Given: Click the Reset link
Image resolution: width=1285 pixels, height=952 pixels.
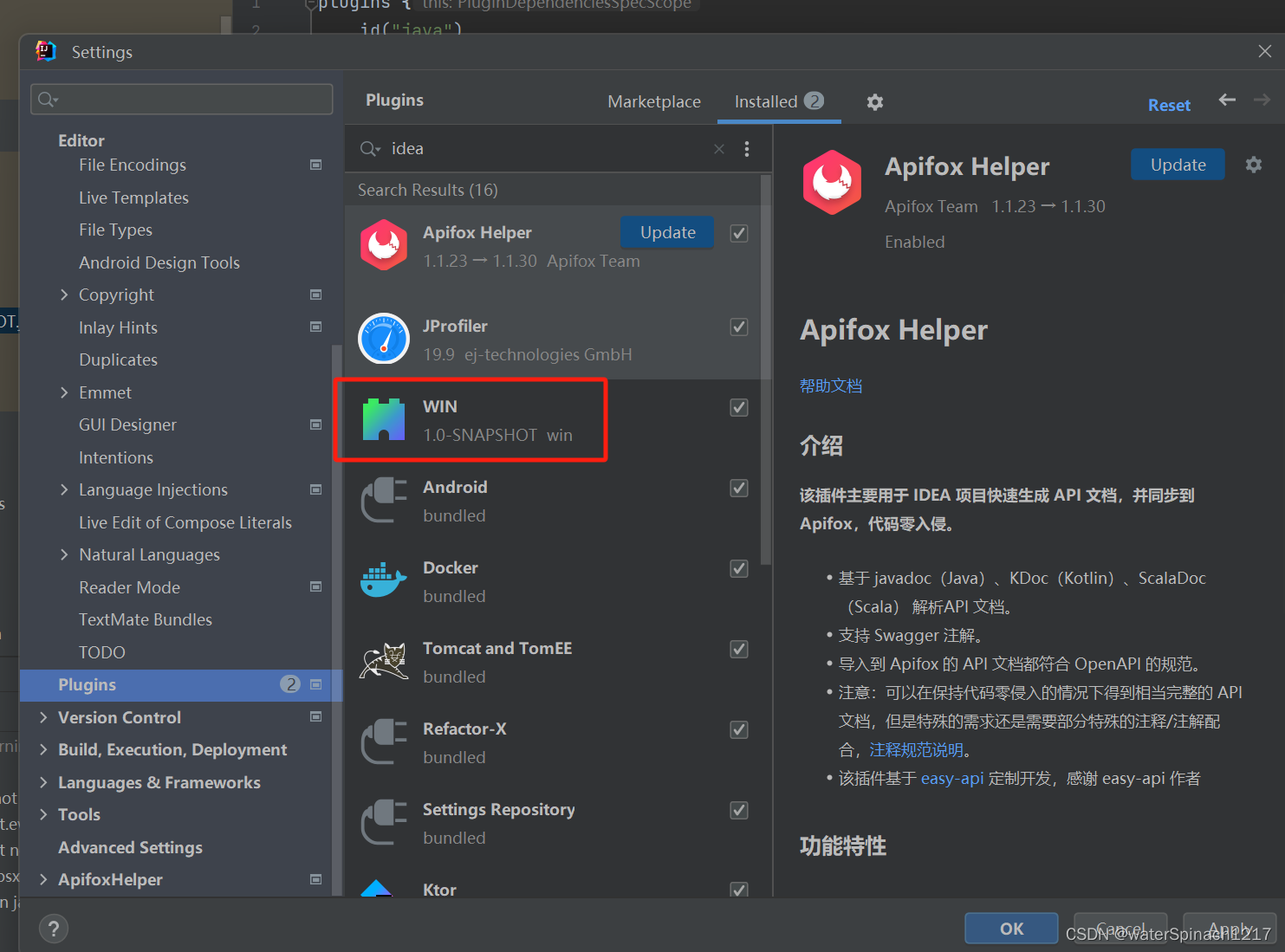Looking at the screenshot, I should (x=1169, y=105).
